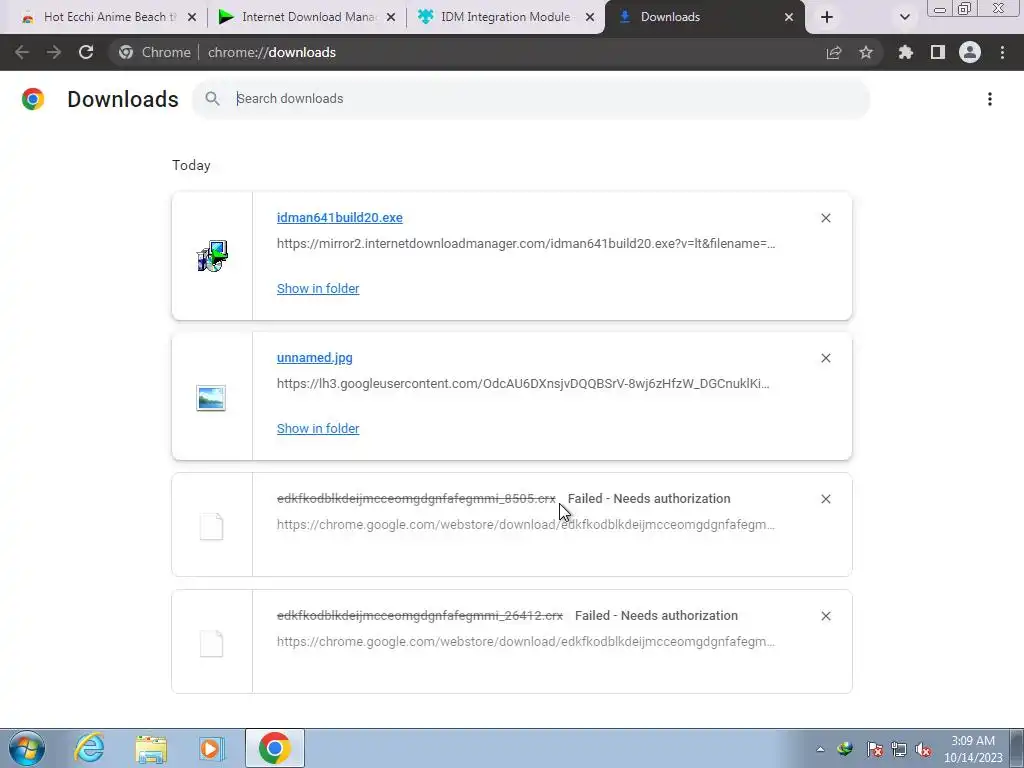Open Windows Explorer from the taskbar

(x=151, y=749)
